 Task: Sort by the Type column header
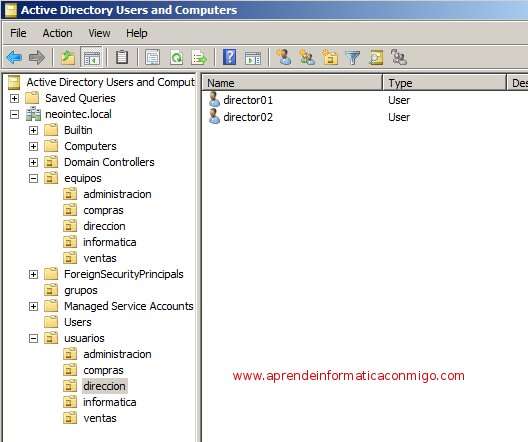coord(444,83)
